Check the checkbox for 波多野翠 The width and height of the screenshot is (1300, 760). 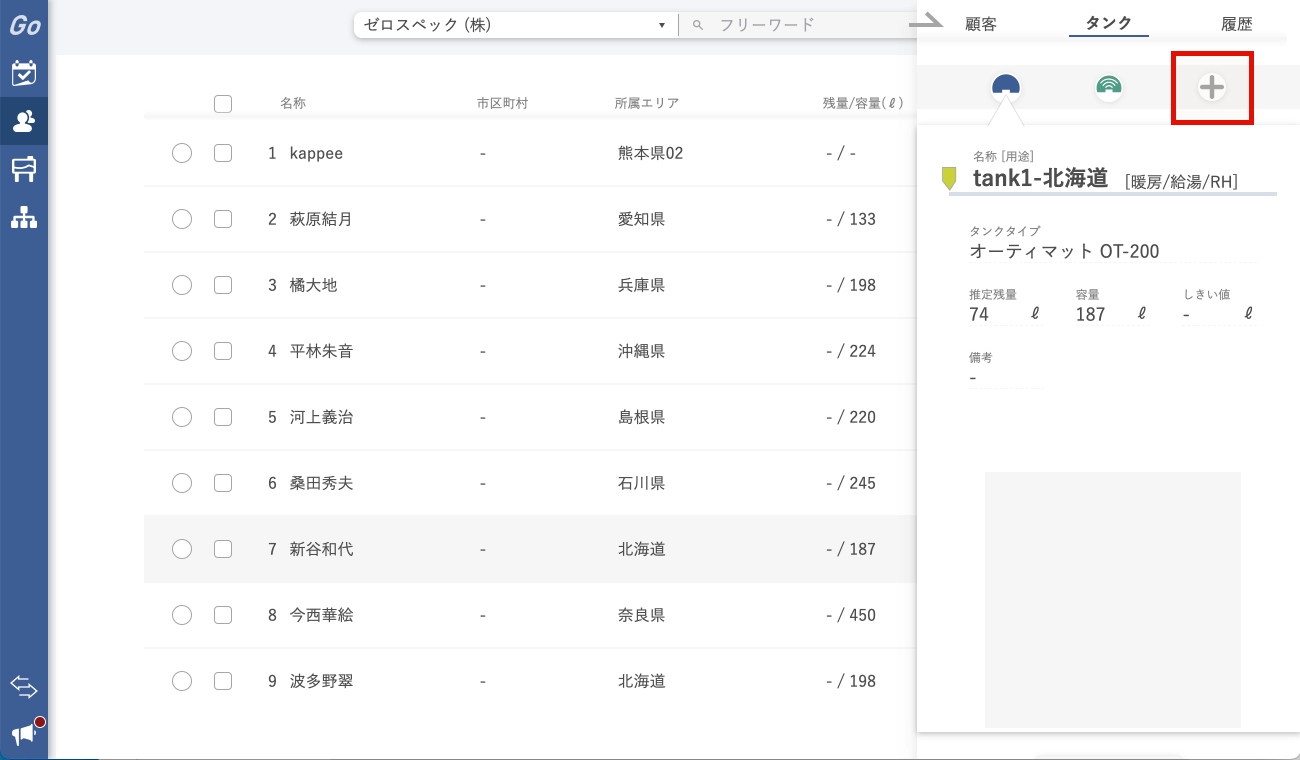tap(223, 681)
